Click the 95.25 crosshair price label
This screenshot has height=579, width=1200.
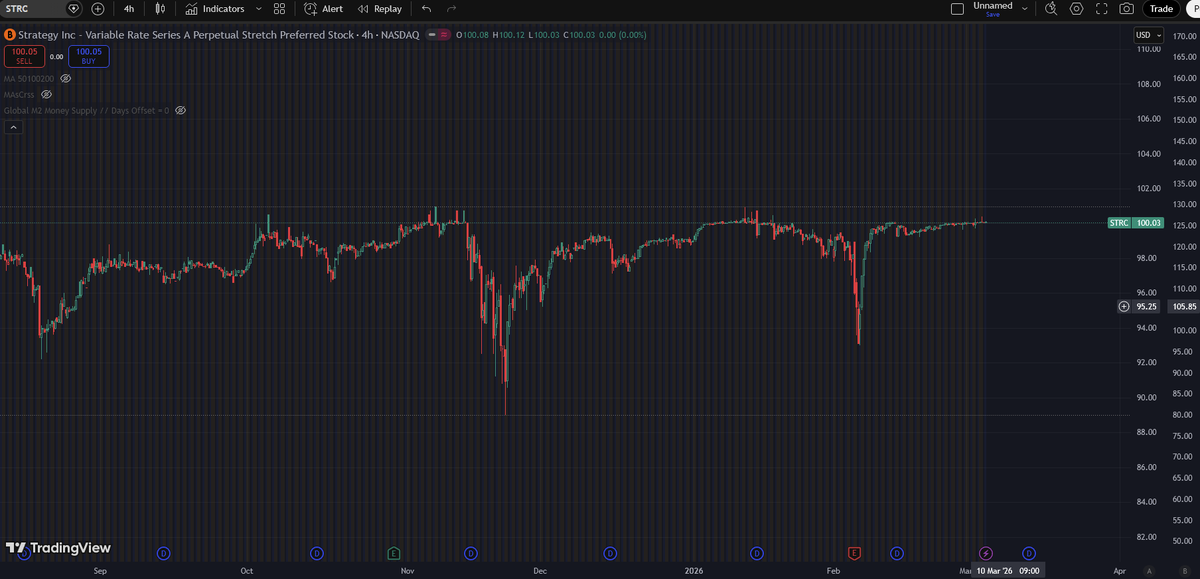click(1147, 306)
